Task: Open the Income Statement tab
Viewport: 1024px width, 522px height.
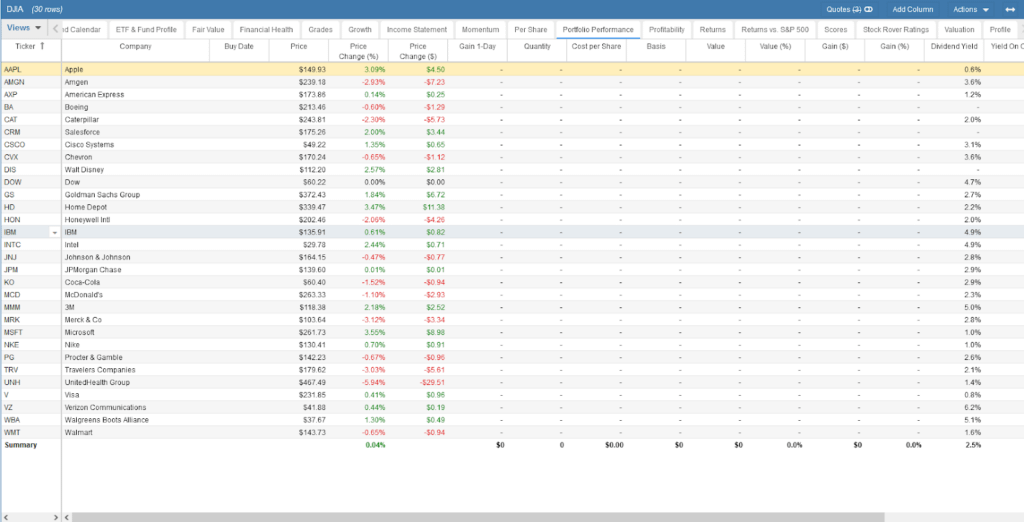Action: click(x=417, y=29)
